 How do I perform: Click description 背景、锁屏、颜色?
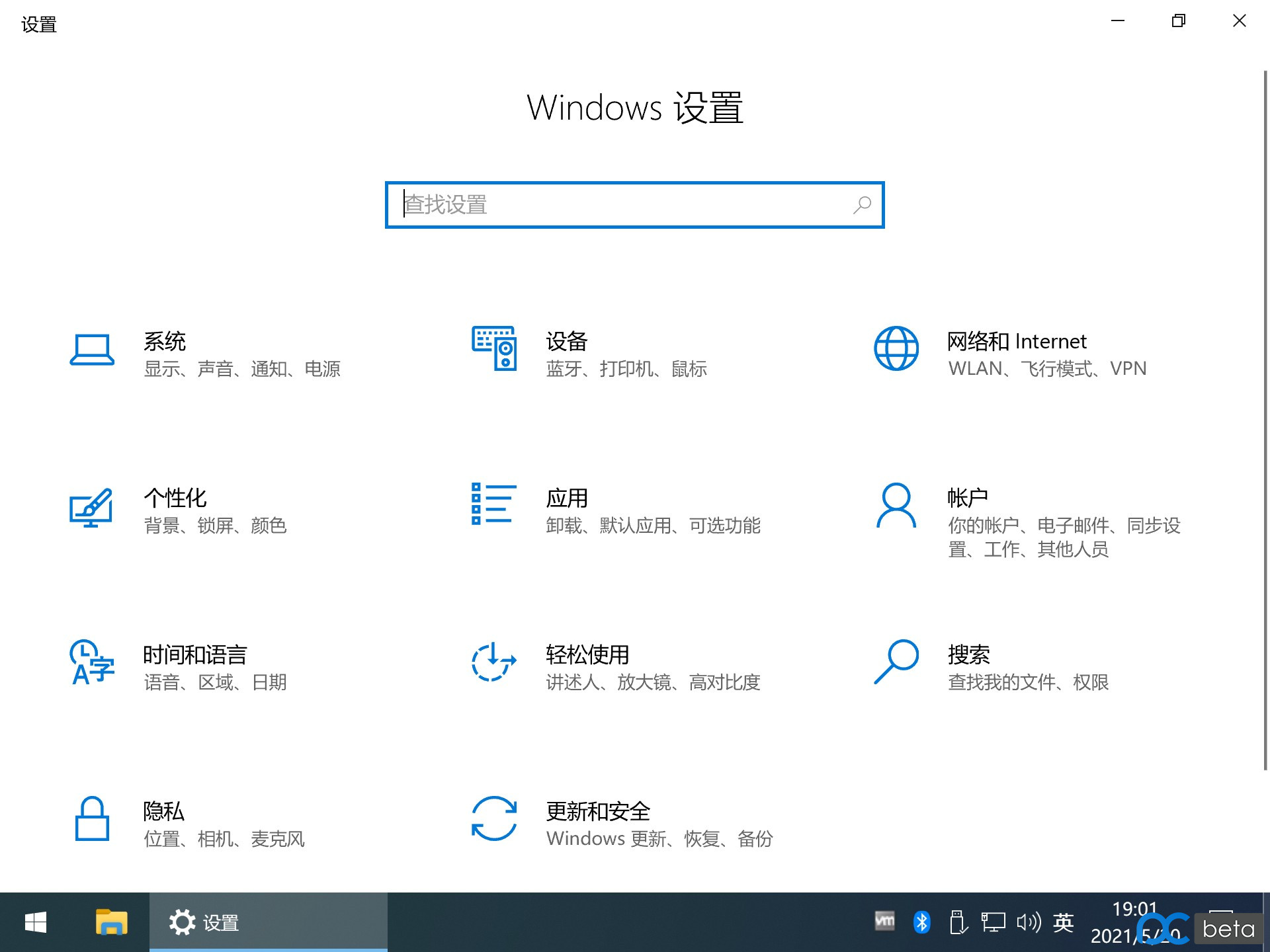(215, 526)
